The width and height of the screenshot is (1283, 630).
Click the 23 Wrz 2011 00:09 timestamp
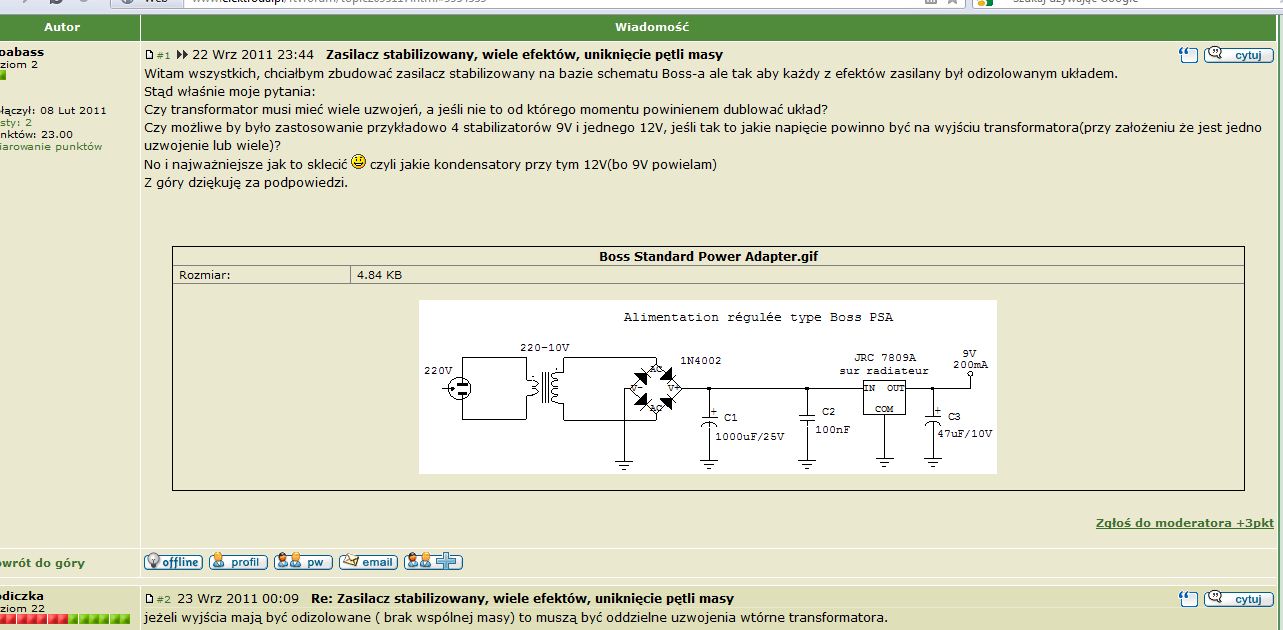(238, 599)
